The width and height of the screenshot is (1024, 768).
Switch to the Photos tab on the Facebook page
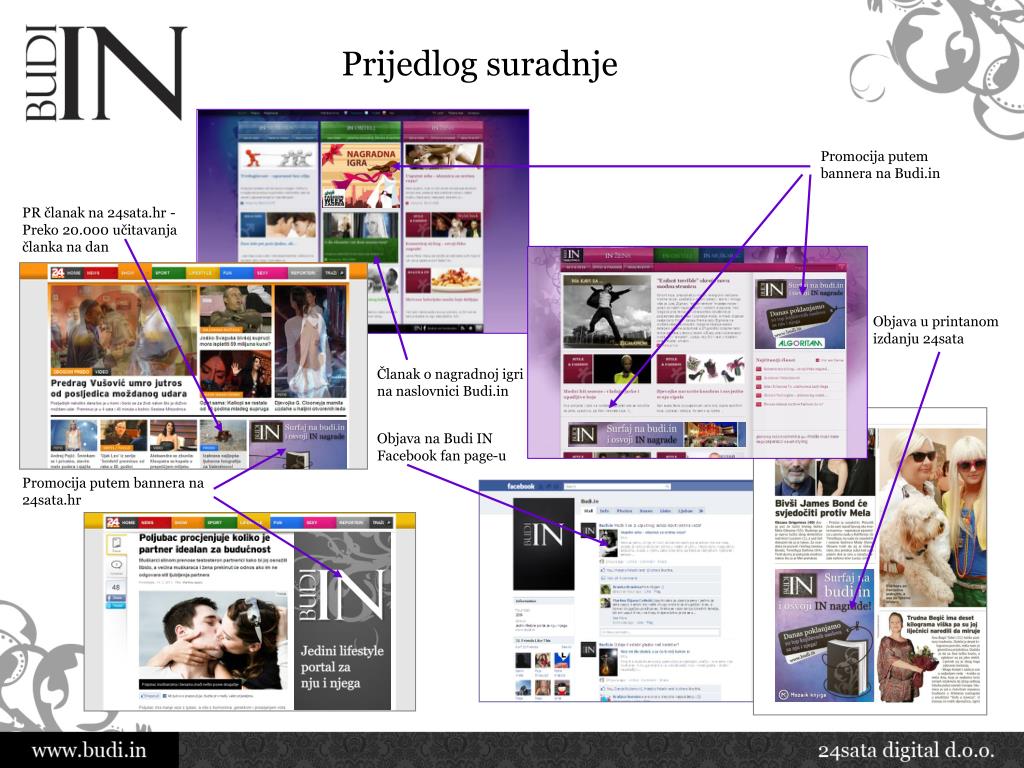[624, 511]
